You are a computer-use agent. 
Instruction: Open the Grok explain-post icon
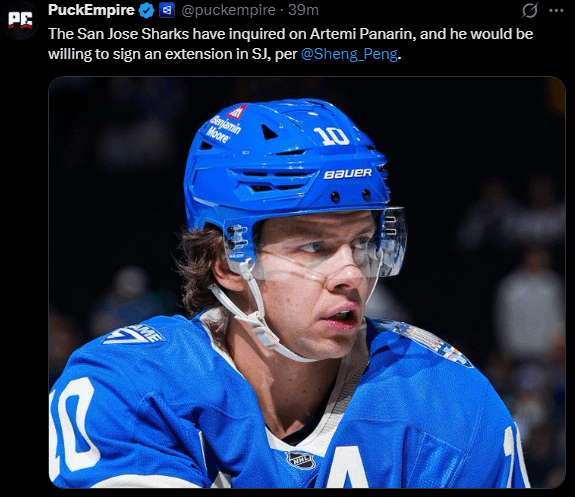click(530, 10)
